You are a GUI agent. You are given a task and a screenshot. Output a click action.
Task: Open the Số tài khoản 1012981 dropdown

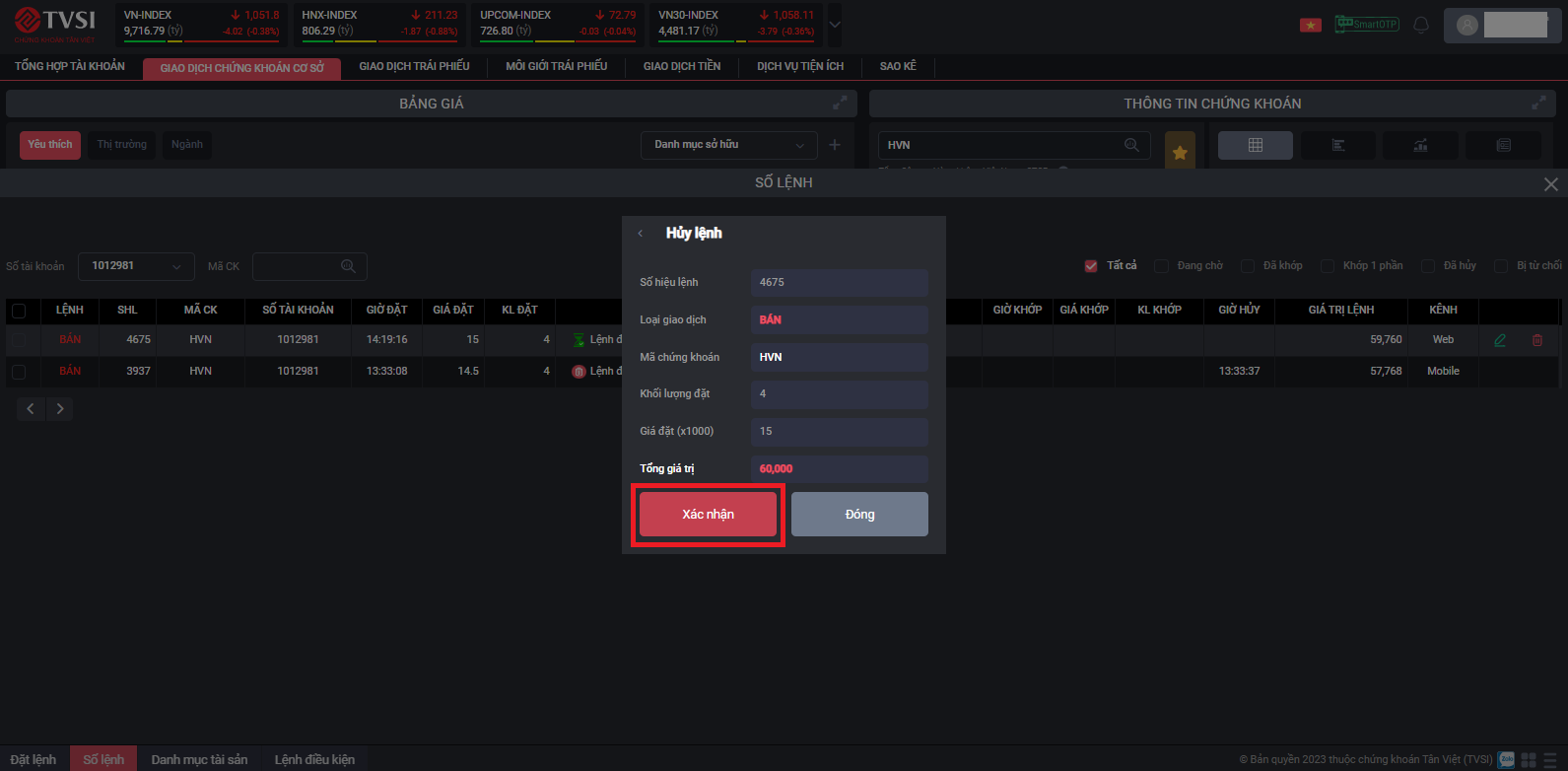(x=136, y=266)
